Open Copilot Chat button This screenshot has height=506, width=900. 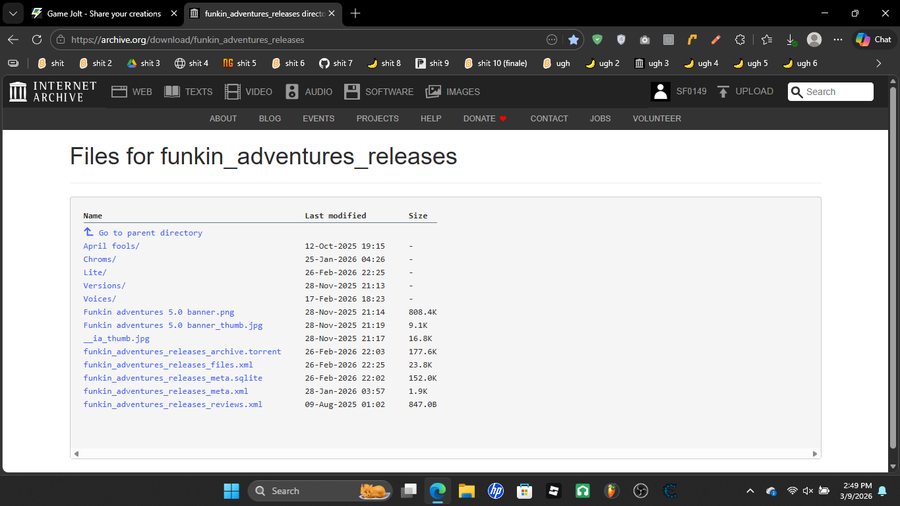coord(874,40)
